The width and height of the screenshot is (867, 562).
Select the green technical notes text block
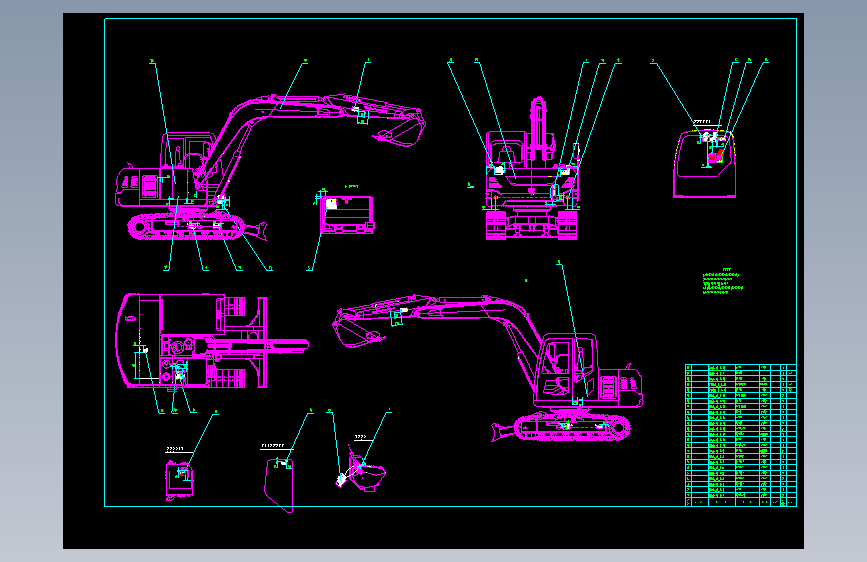723,282
